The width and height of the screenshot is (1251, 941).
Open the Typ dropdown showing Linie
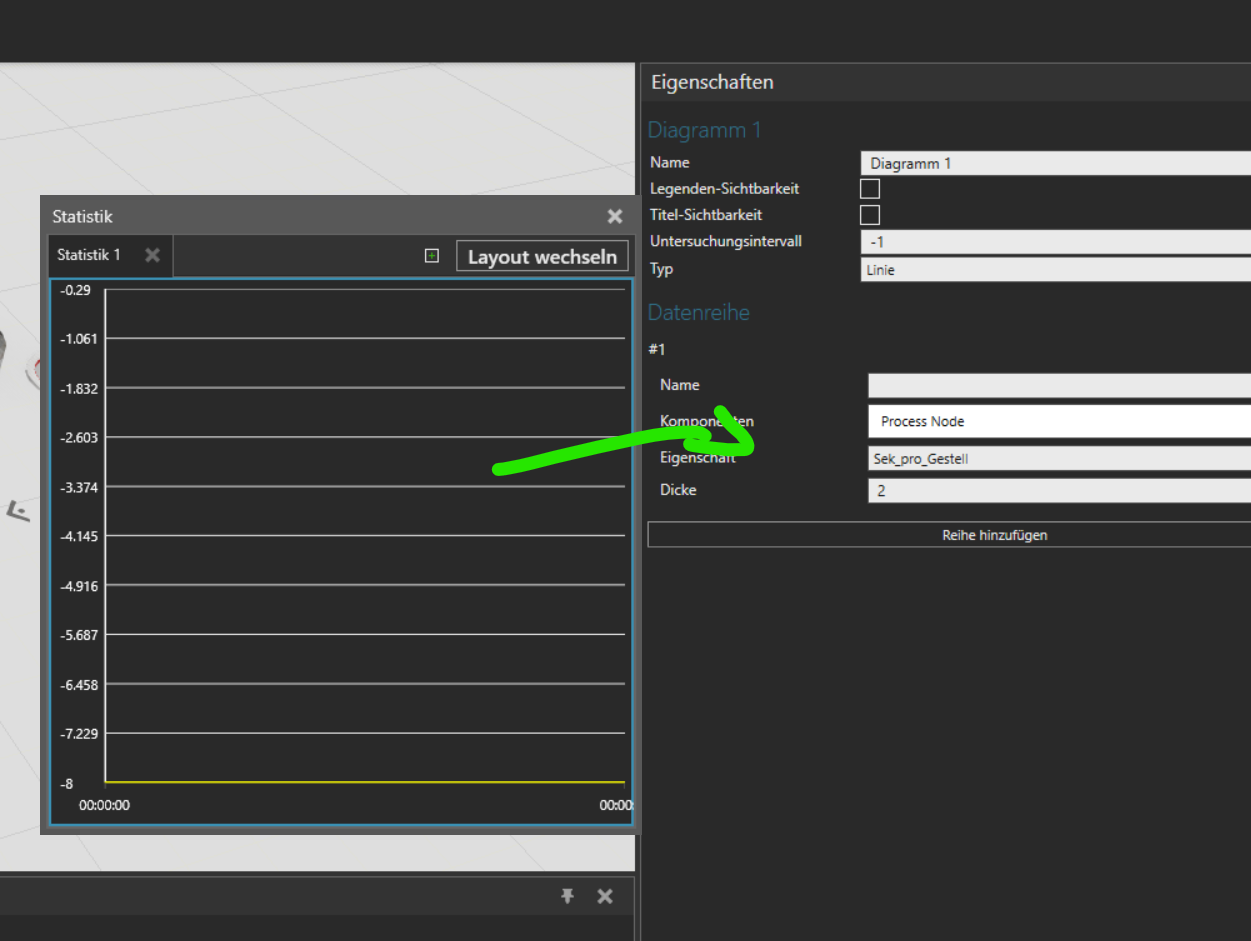(1055, 270)
